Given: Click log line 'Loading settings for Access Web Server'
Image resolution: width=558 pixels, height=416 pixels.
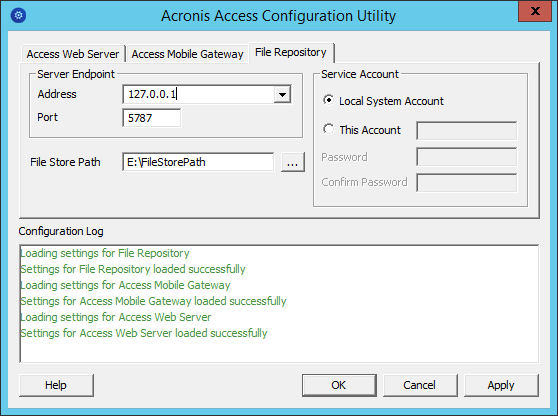Looking at the screenshot, I should point(116,317).
